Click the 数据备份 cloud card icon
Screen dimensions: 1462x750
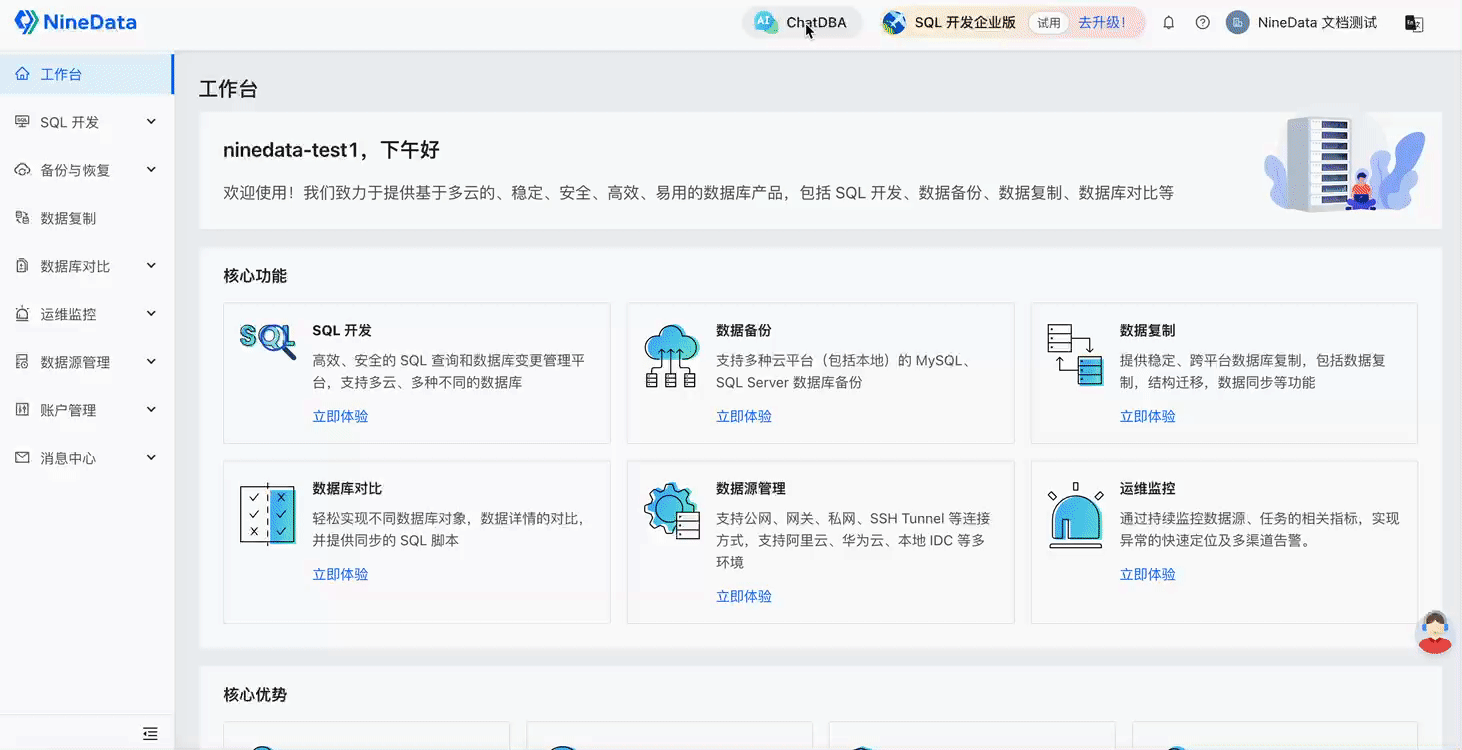[671, 356]
